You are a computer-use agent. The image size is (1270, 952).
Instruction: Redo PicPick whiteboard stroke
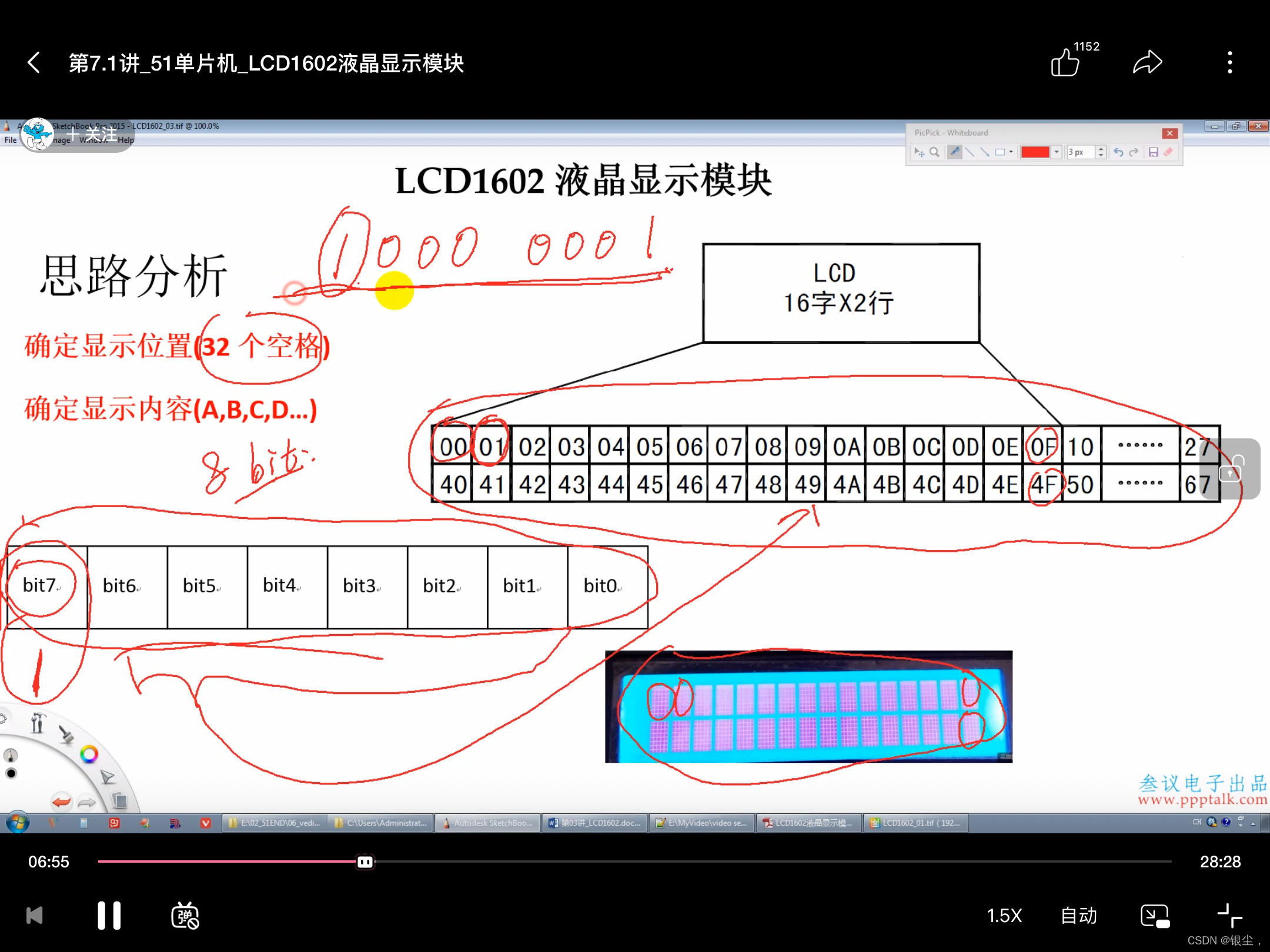[x=1134, y=152]
